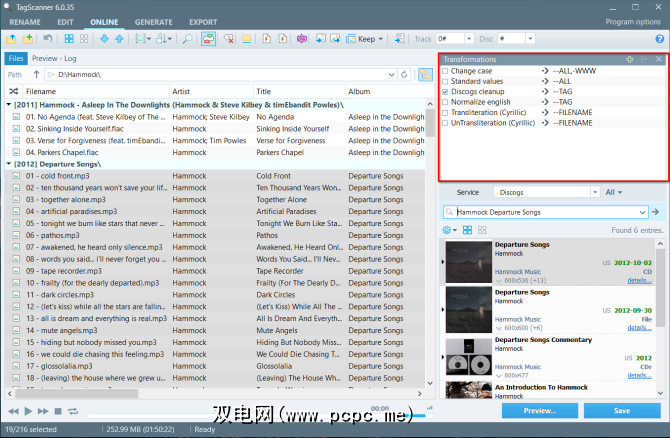The height and width of the screenshot is (438, 670).
Task: Click the purple tag editor icon
Action: pyautogui.click(x=302, y=39)
